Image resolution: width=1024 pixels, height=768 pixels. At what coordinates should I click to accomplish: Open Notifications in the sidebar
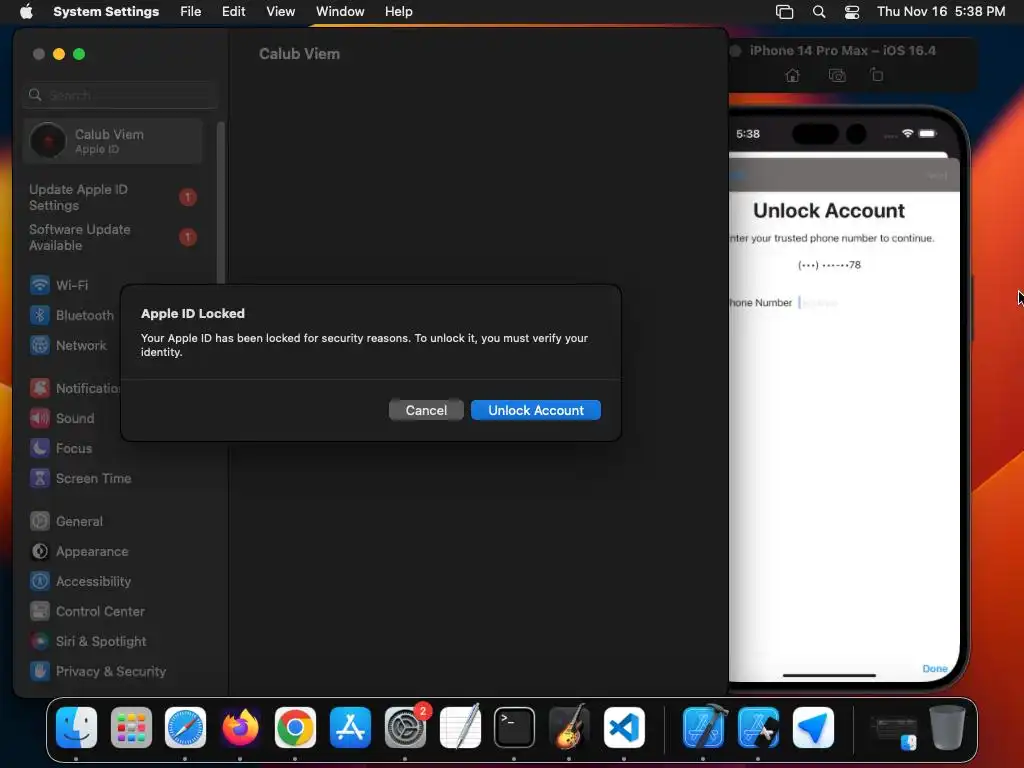[73, 389]
